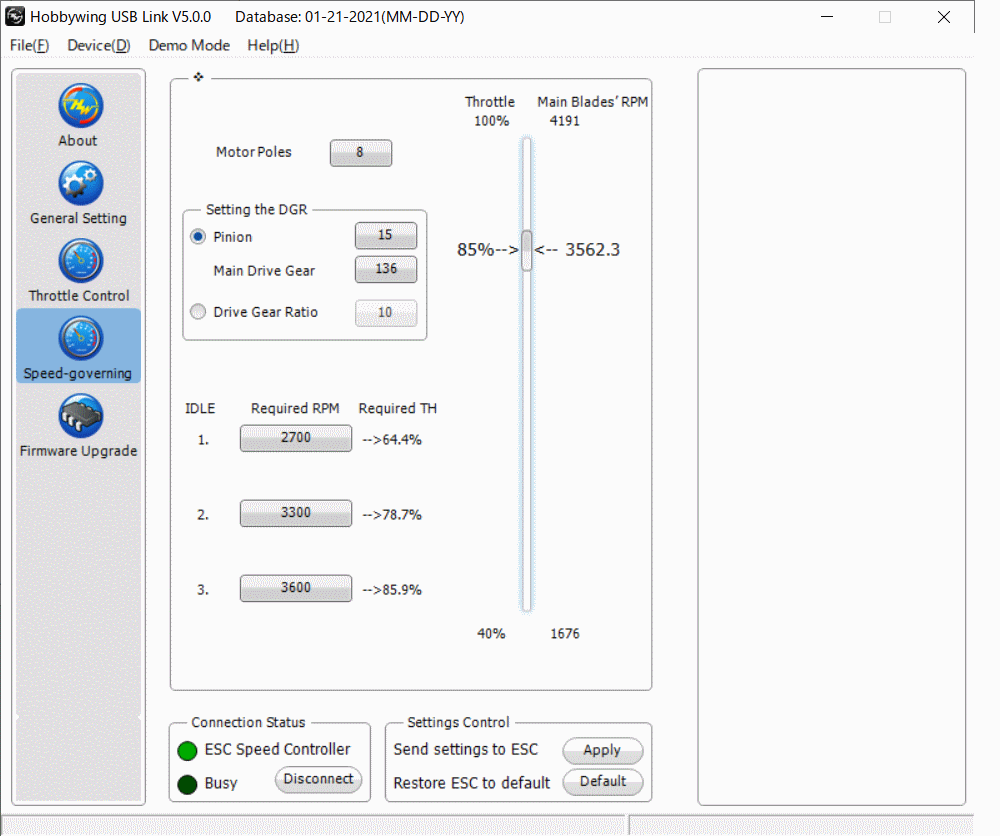Select the Speed-governing gauge icon
The image size is (1000, 836).
[80, 339]
